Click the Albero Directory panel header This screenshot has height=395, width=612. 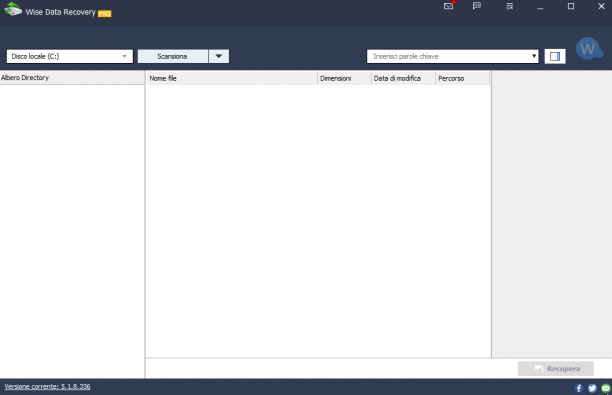pos(72,78)
